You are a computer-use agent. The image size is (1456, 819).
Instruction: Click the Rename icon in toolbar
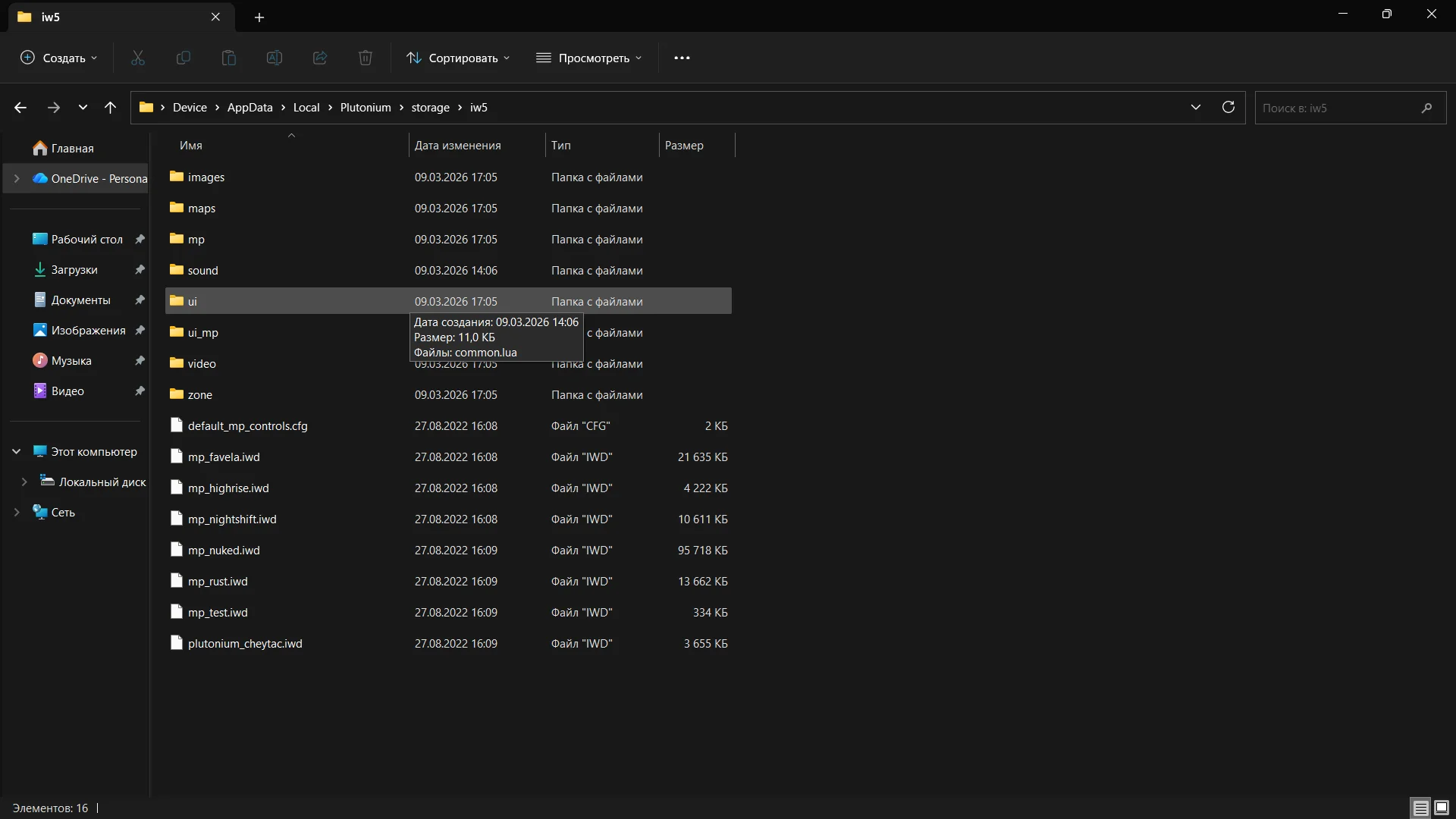pyautogui.click(x=275, y=58)
